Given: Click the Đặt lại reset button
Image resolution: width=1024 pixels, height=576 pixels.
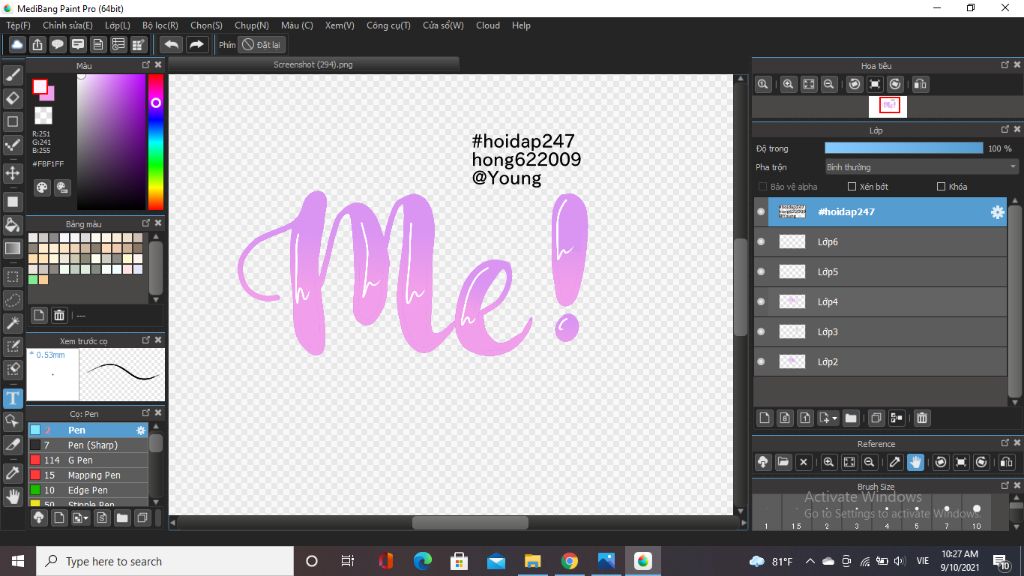Looking at the screenshot, I should tap(261, 44).
